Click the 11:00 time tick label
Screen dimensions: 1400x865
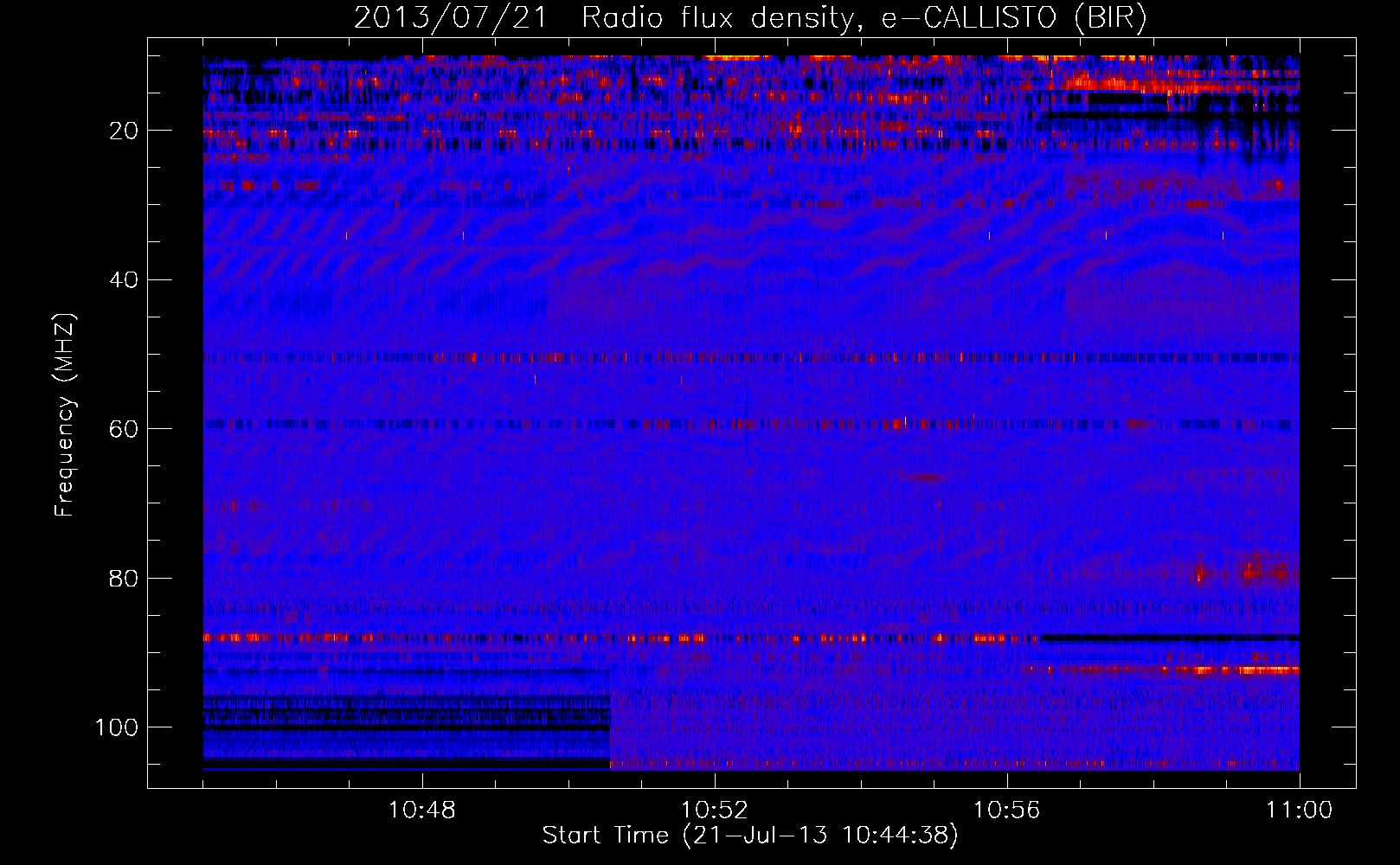click(1299, 811)
